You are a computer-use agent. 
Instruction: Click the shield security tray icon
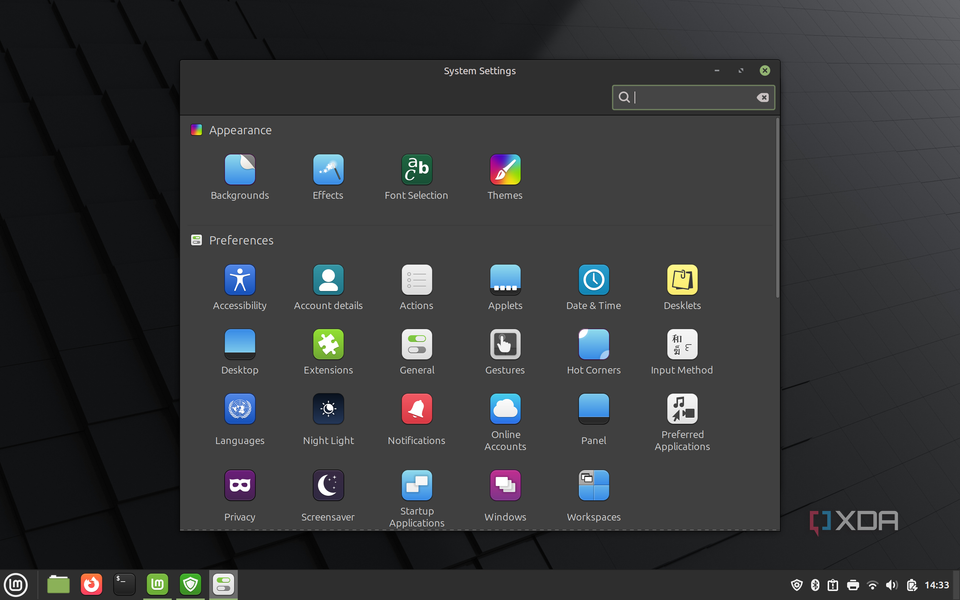(x=797, y=585)
